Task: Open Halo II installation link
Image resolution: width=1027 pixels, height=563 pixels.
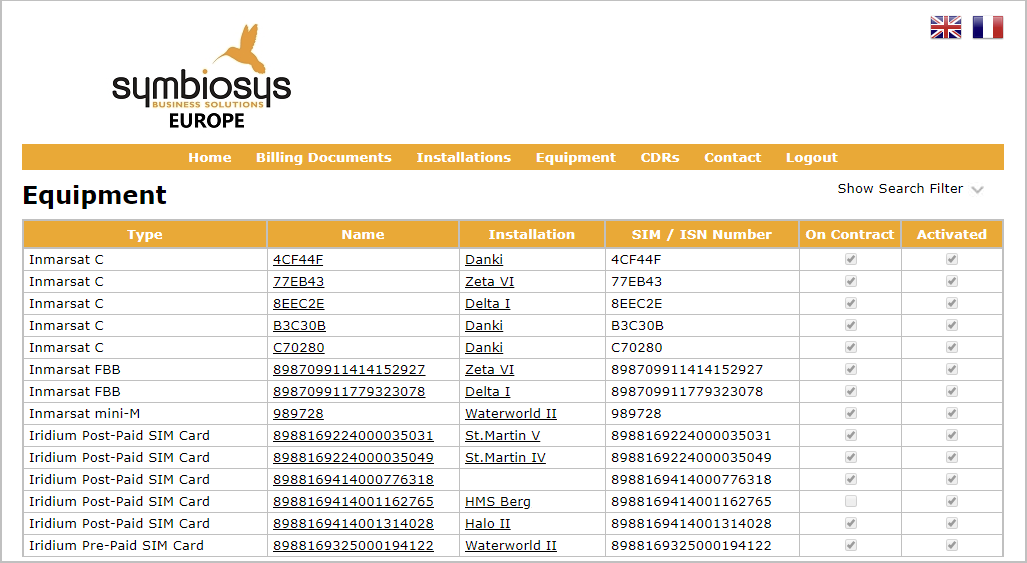Action: pos(487,524)
